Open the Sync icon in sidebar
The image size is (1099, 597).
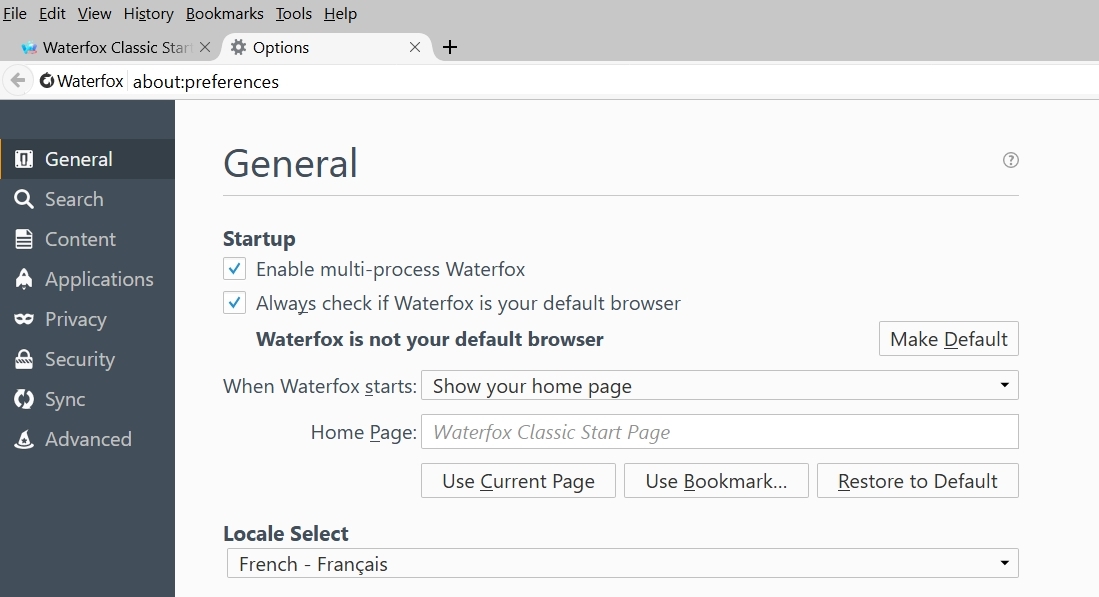click(24, 399)
